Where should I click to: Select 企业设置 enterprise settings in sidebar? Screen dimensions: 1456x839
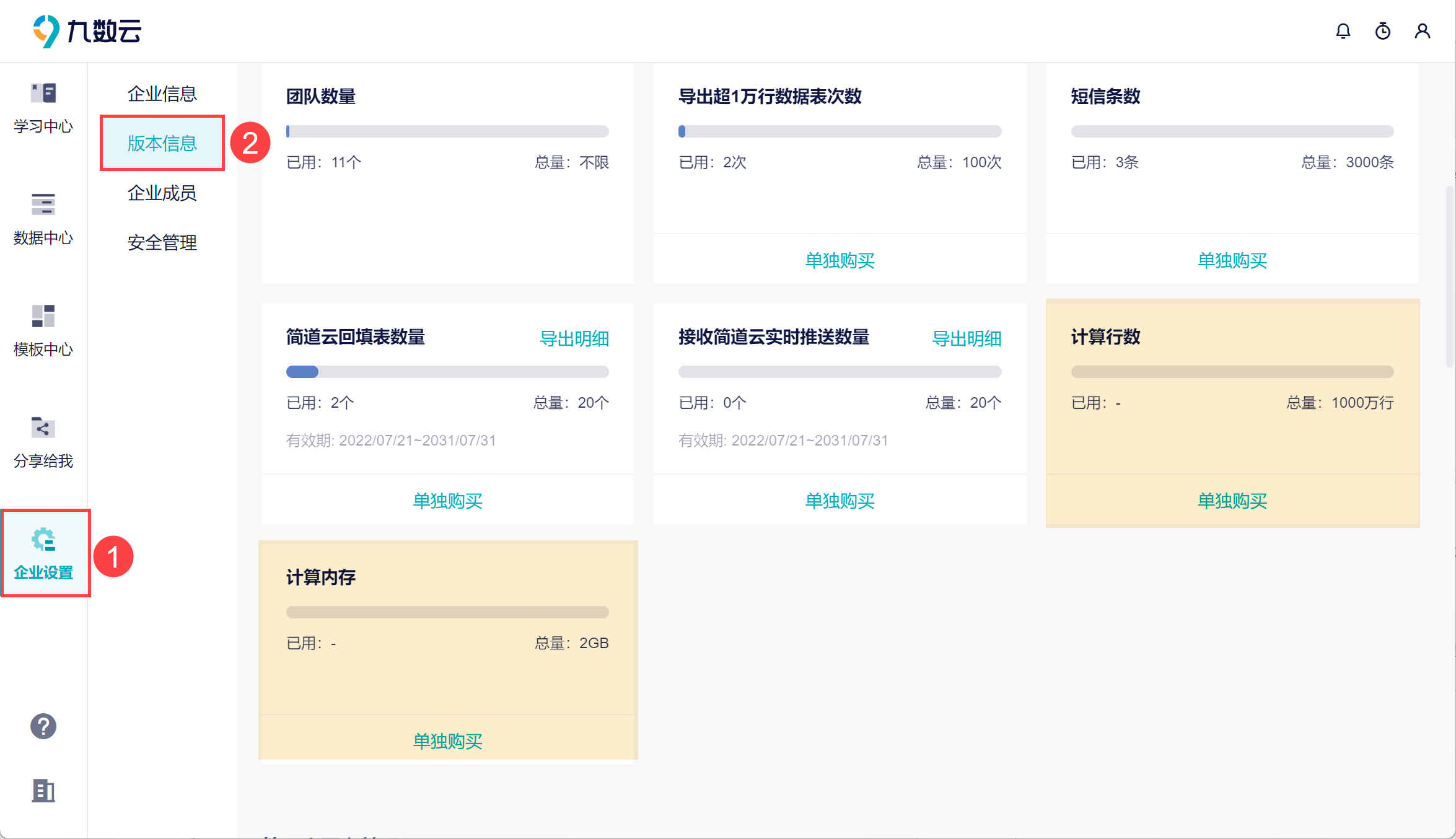pos(45,553)
